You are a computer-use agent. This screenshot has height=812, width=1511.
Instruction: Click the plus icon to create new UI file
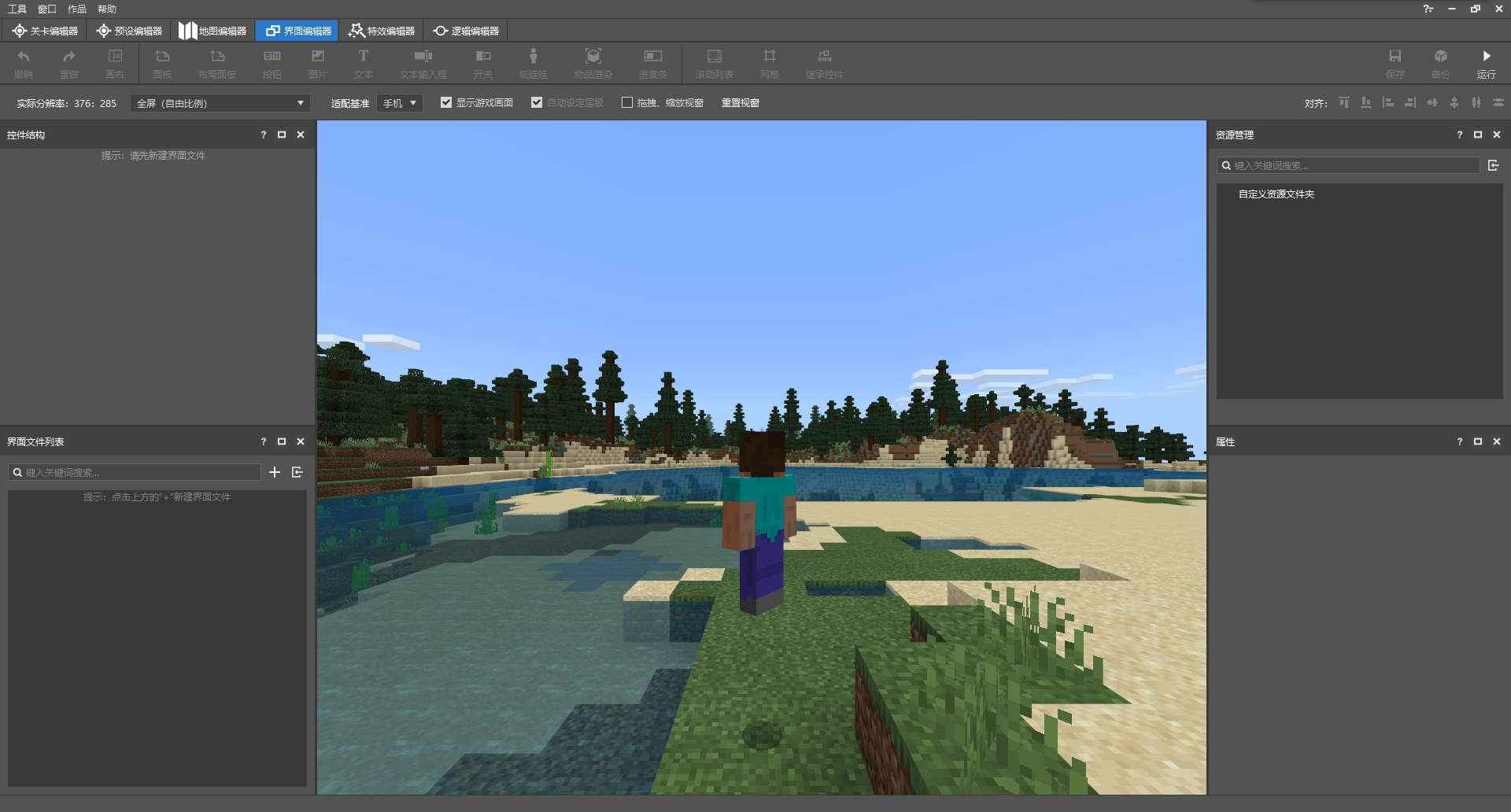tap(275, 472)
